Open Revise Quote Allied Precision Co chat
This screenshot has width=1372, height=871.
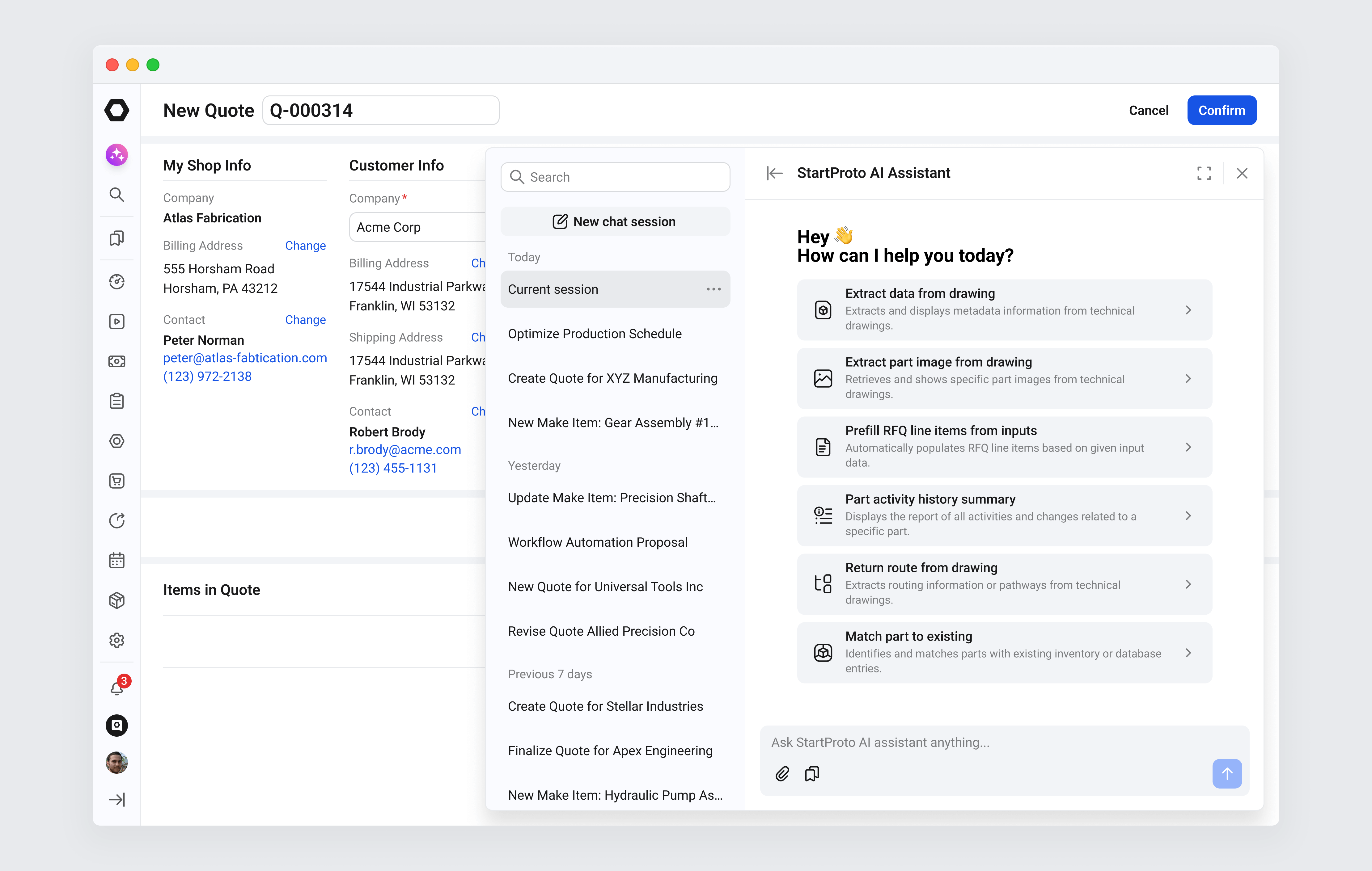(x=615, y=631)
